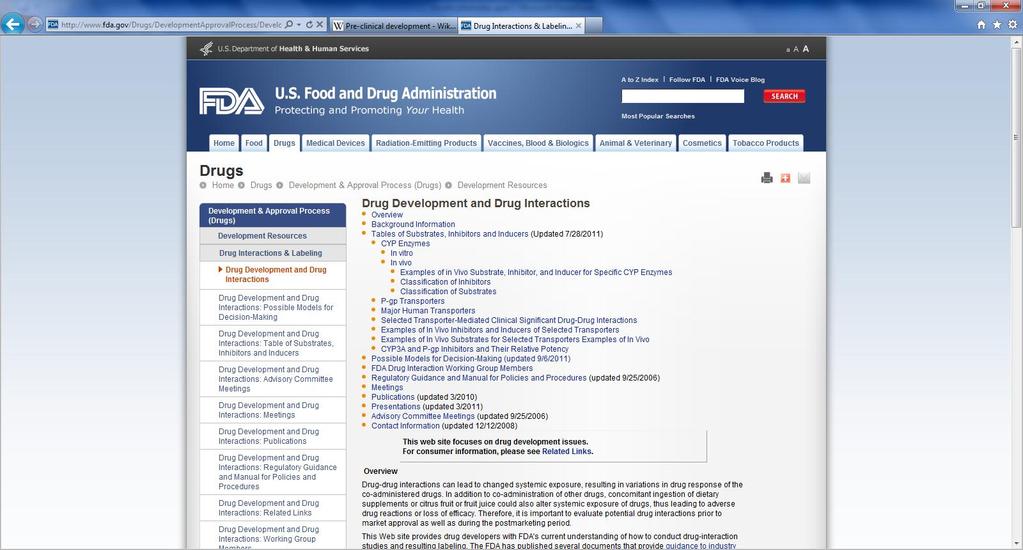The width and height of the screenshot is (1023, 550).
Task: Open the browser Tools gear icon
Action: pos(1013,25)
